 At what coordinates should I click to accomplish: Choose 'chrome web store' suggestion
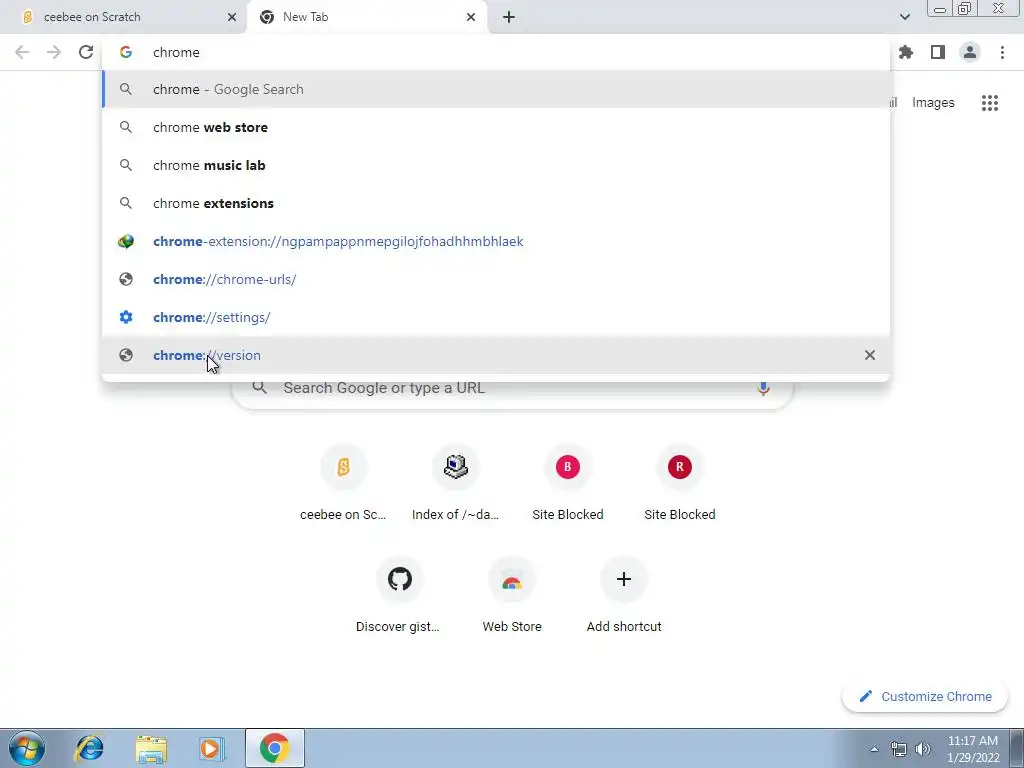pyautogui.click(x=496, y=127)
